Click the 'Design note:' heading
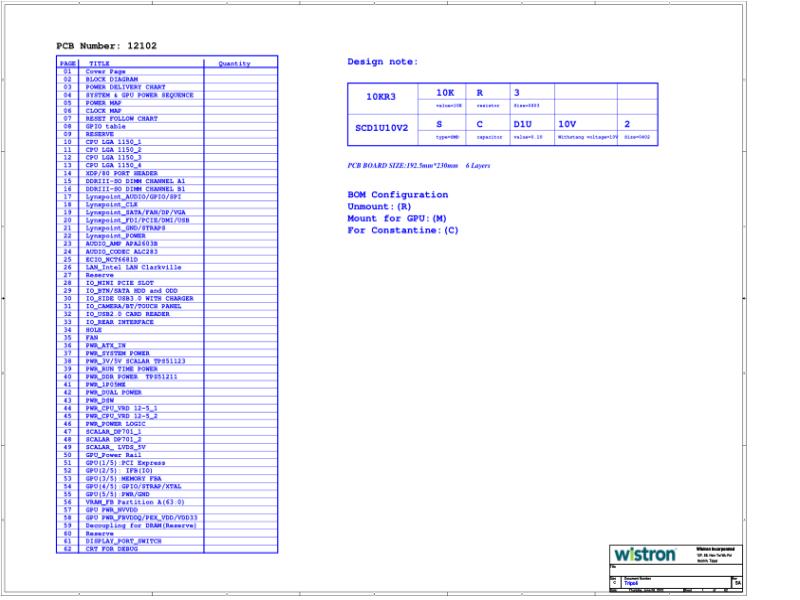 (x=383, y=62)
